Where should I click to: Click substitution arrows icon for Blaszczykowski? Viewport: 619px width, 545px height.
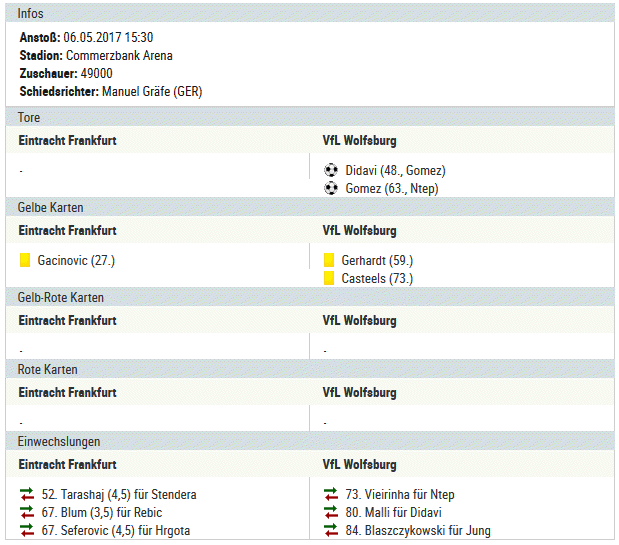[x=331, y=530]
